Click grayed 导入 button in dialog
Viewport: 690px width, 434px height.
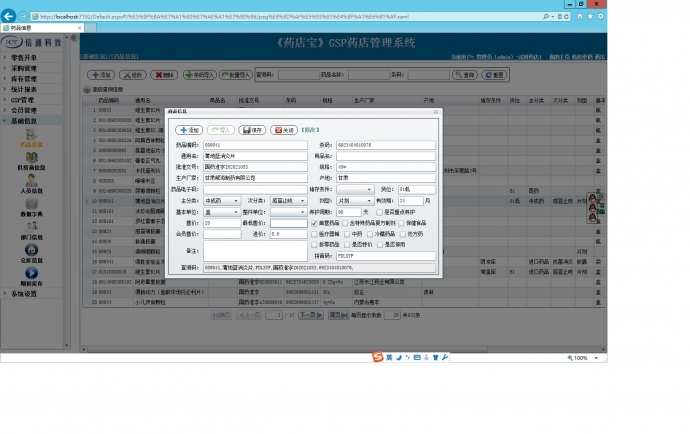[221, 130]
